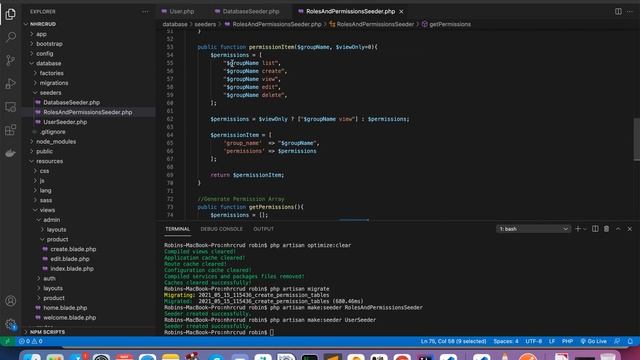
Task: Open the Extensions view
Action: 11,130
